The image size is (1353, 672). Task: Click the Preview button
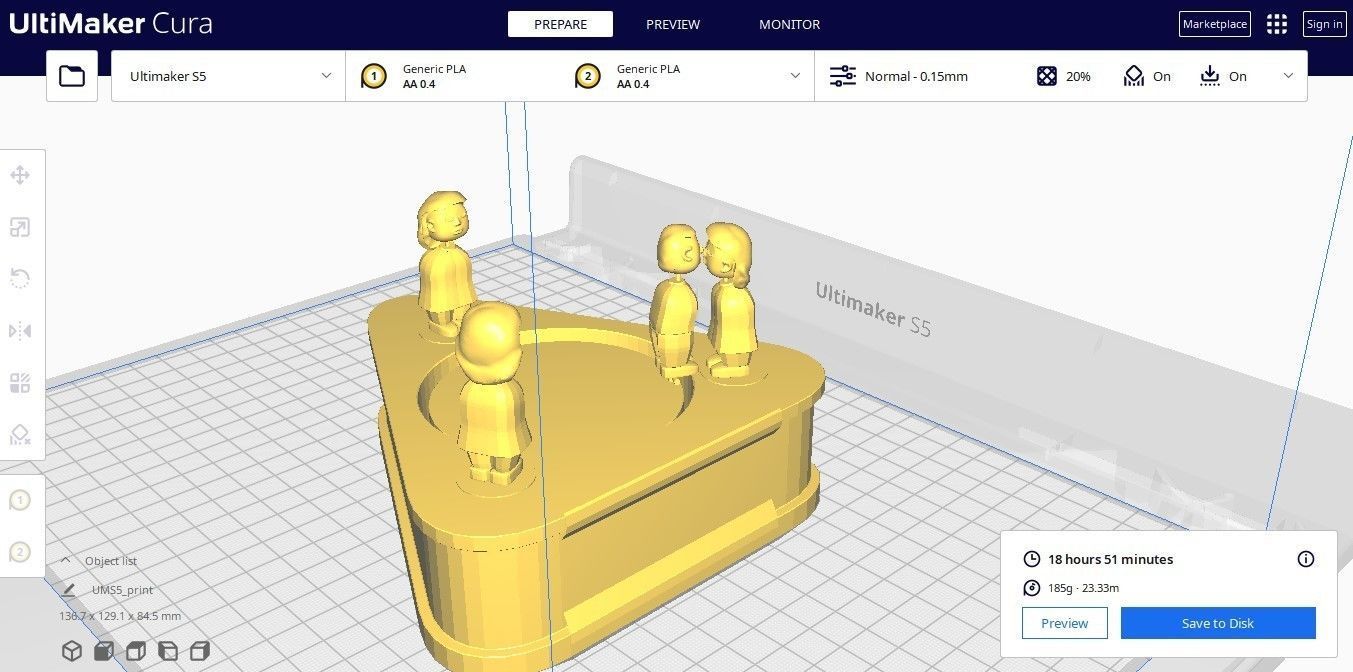[1064, 623]
